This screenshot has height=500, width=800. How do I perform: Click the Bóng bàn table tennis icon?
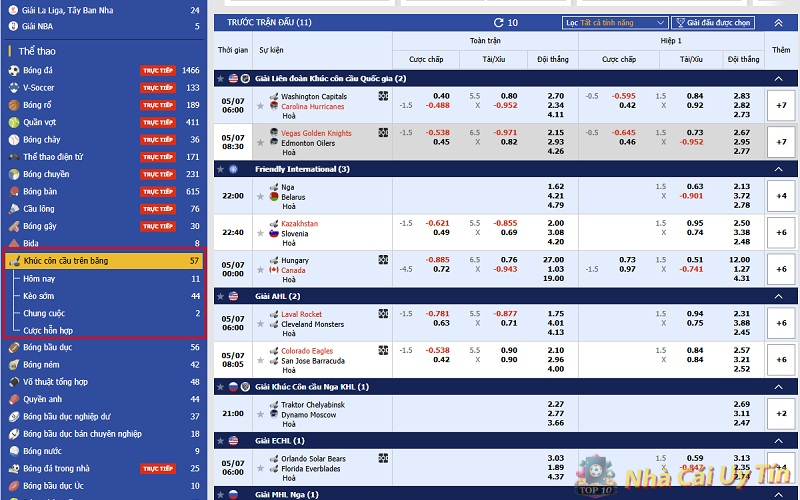[14, 192]
